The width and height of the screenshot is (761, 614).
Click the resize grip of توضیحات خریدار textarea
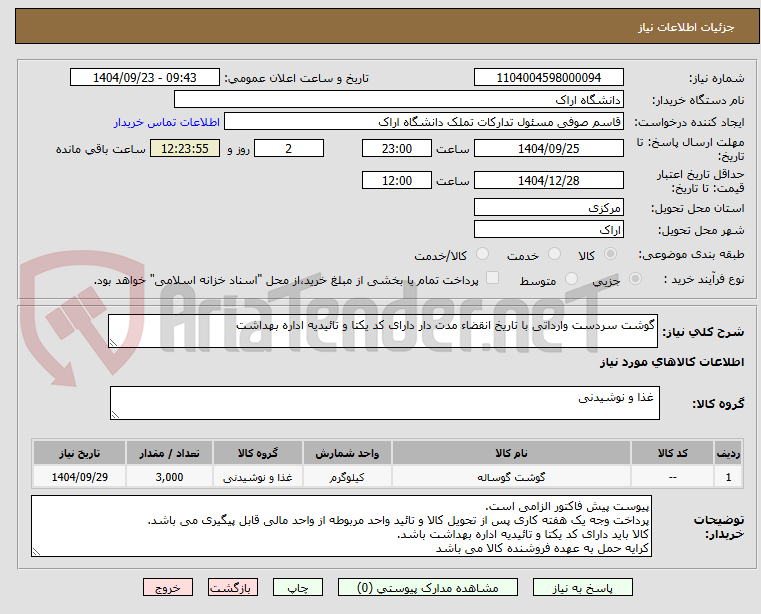coord(36,551)
